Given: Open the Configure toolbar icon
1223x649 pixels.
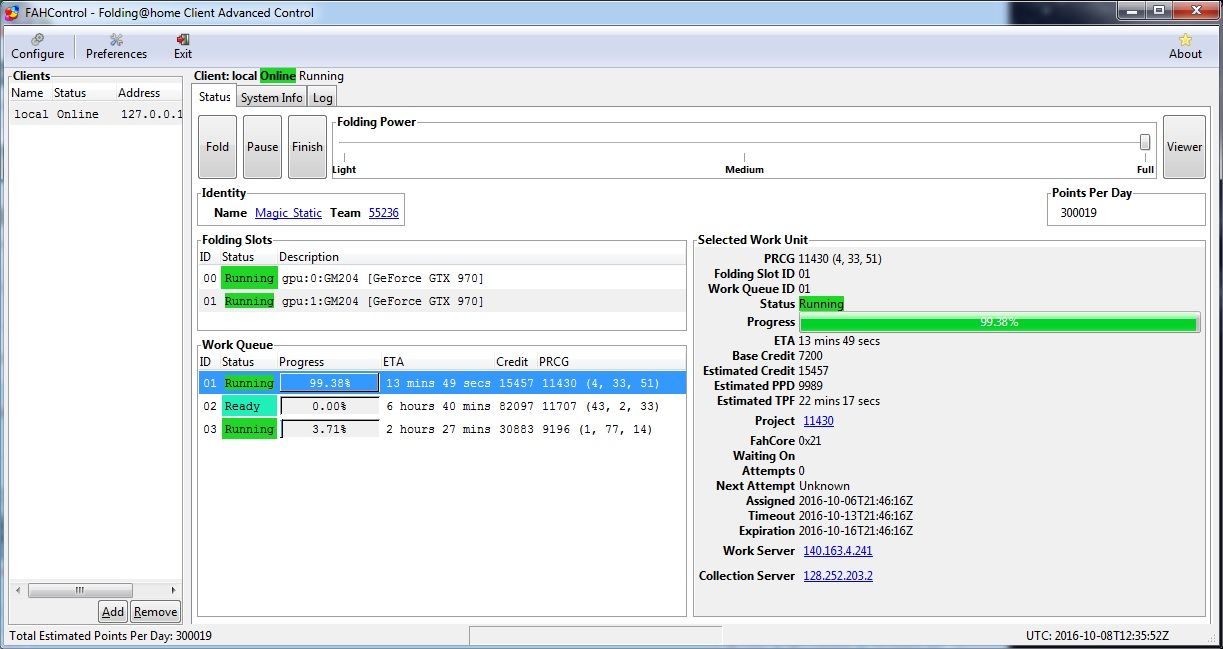Looking at the screenshot, I should click(x=38, y=46).
